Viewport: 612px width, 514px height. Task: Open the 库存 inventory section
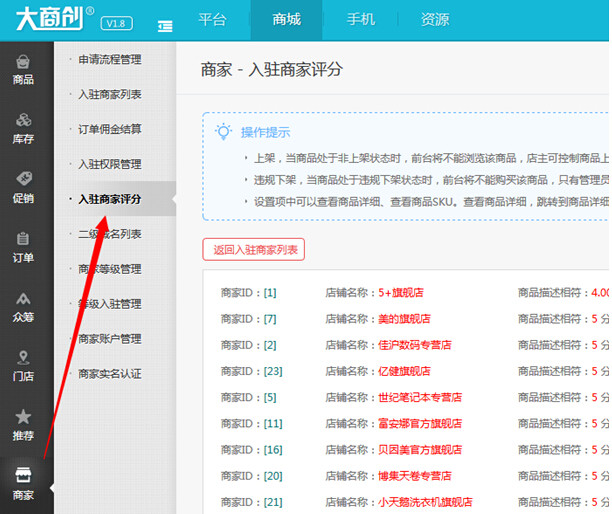pos(23,129)
